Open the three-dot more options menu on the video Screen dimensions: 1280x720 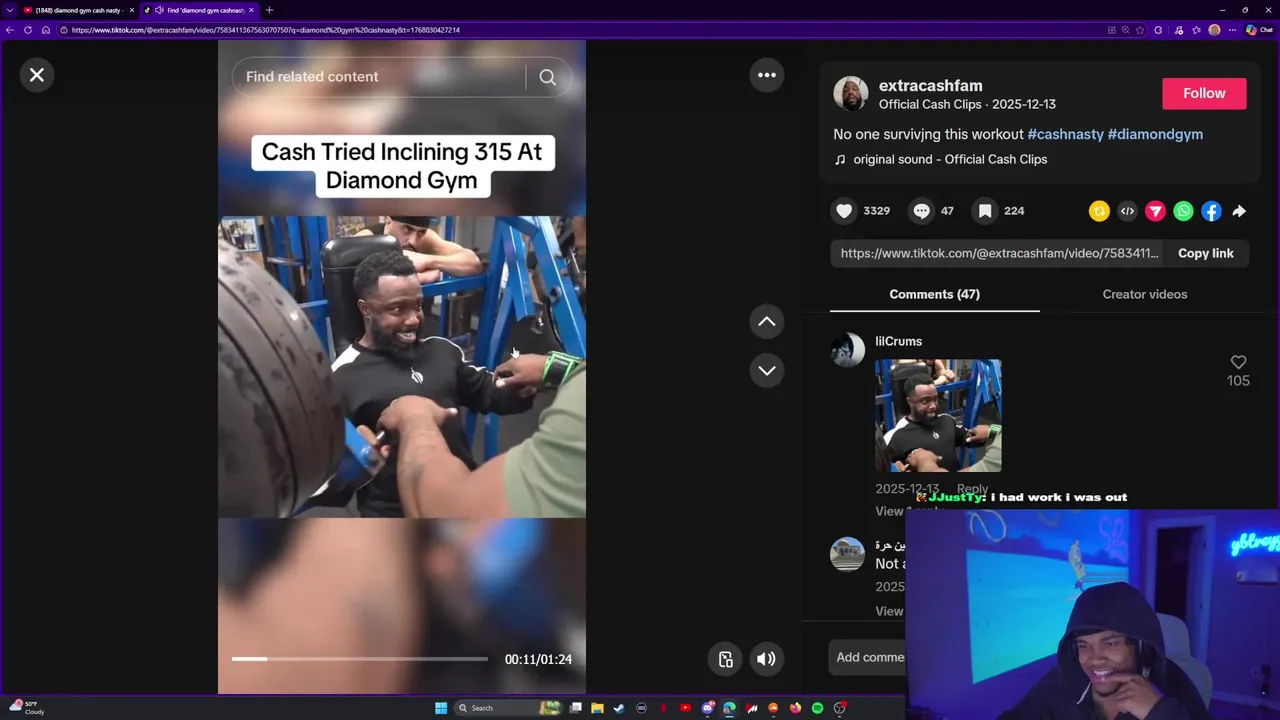[767, 75]
